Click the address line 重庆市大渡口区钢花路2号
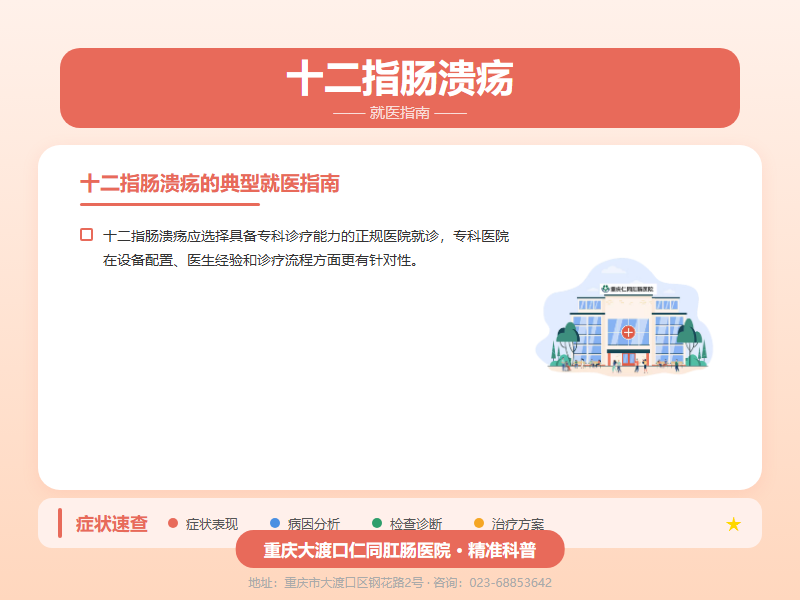The image size is (800, 600). click(354, 583)
